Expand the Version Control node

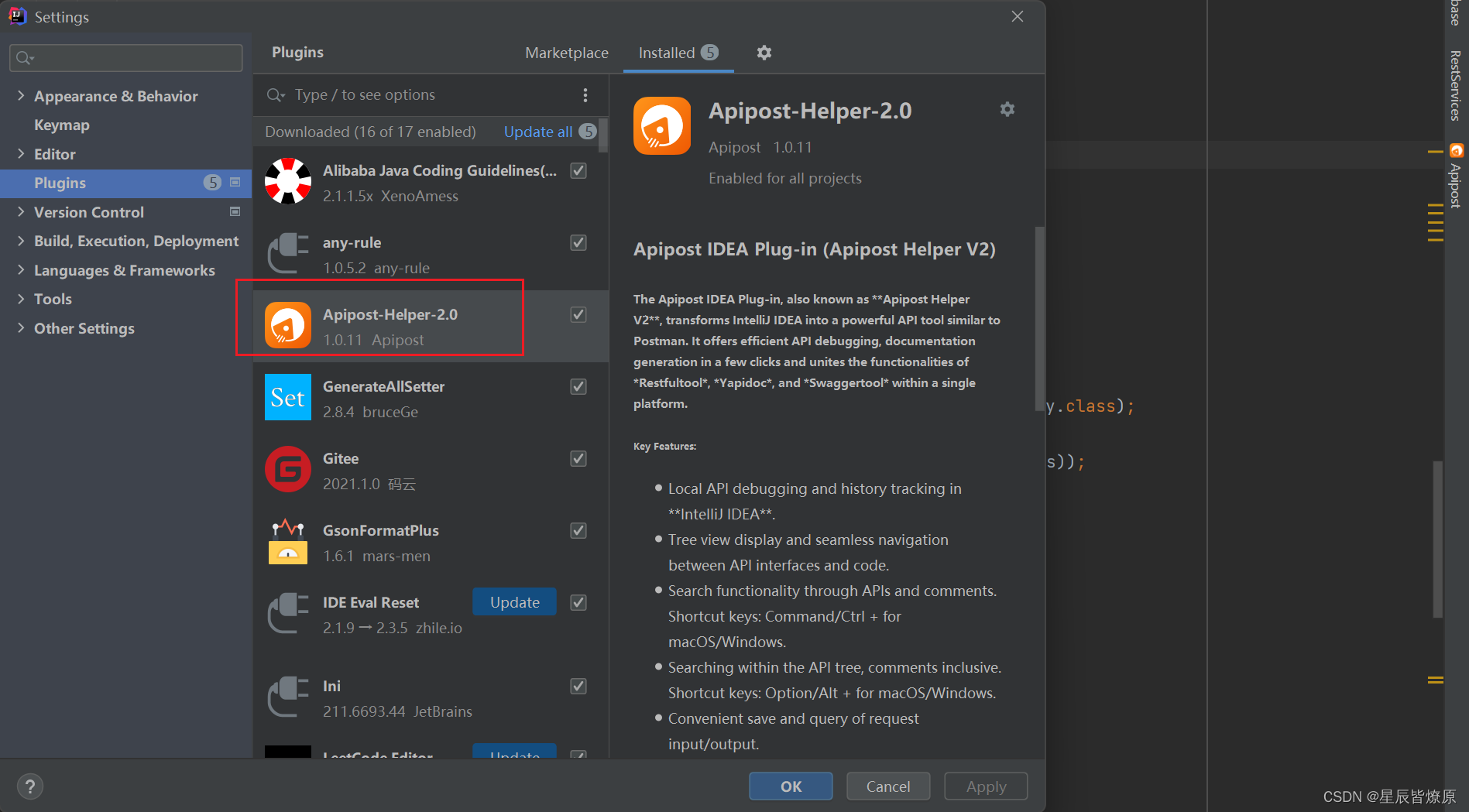click(21, 211)
